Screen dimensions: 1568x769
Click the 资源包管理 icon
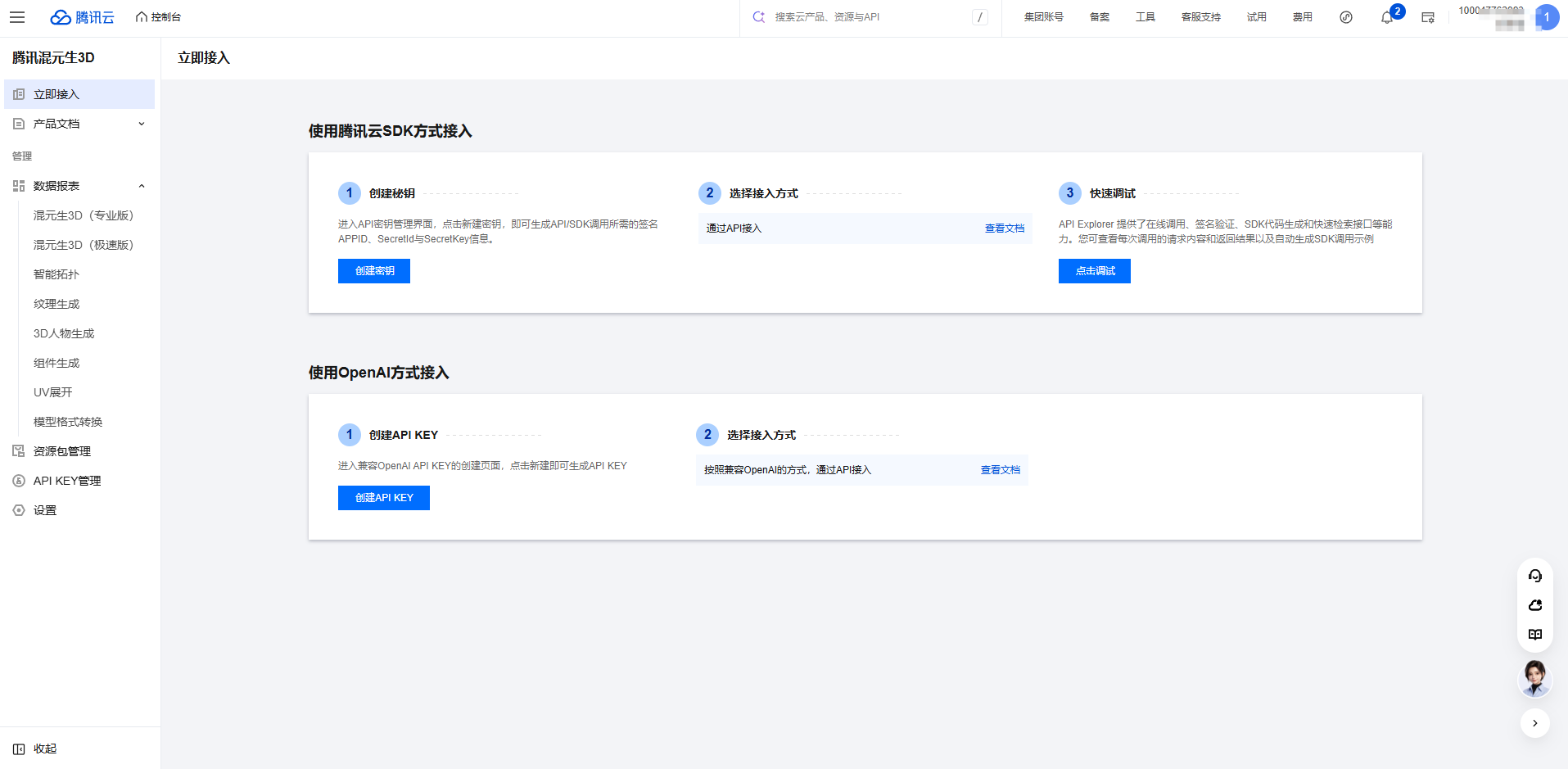pos(19,451)
